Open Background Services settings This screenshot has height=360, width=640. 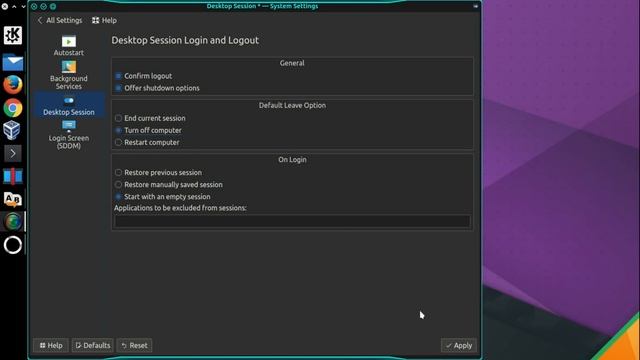point(69,76)
